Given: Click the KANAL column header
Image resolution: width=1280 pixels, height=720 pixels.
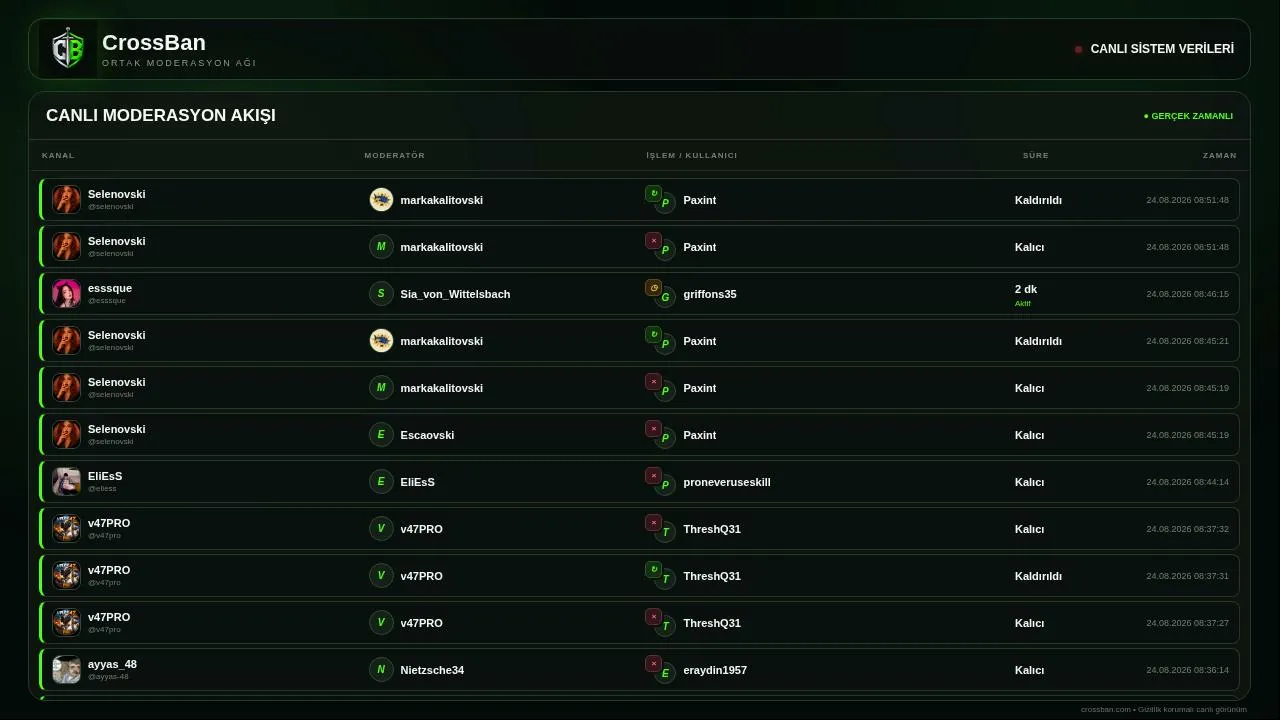Looking at the screenshot, I should (x=58, y=155).
